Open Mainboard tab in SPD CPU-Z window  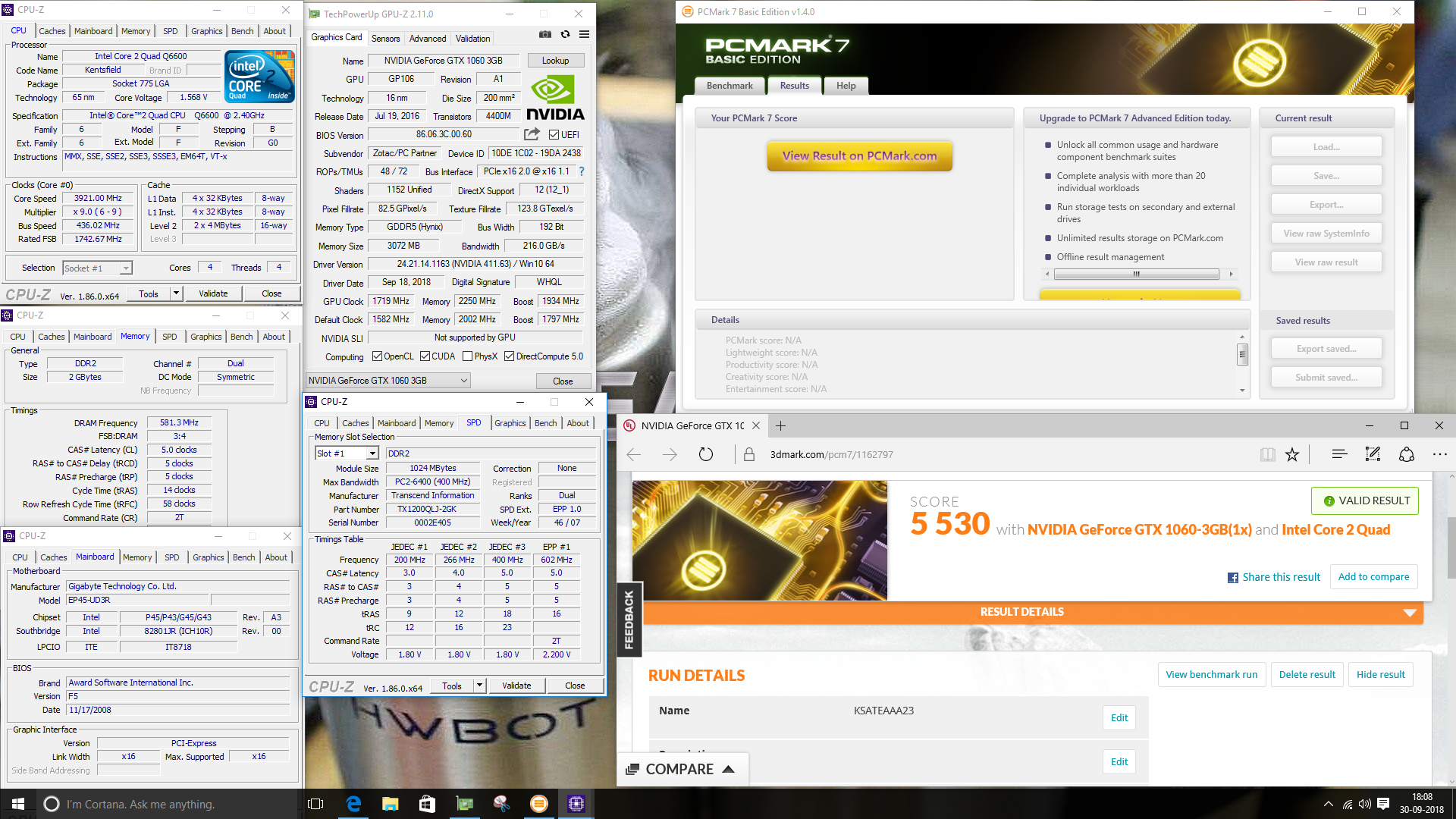397,423
